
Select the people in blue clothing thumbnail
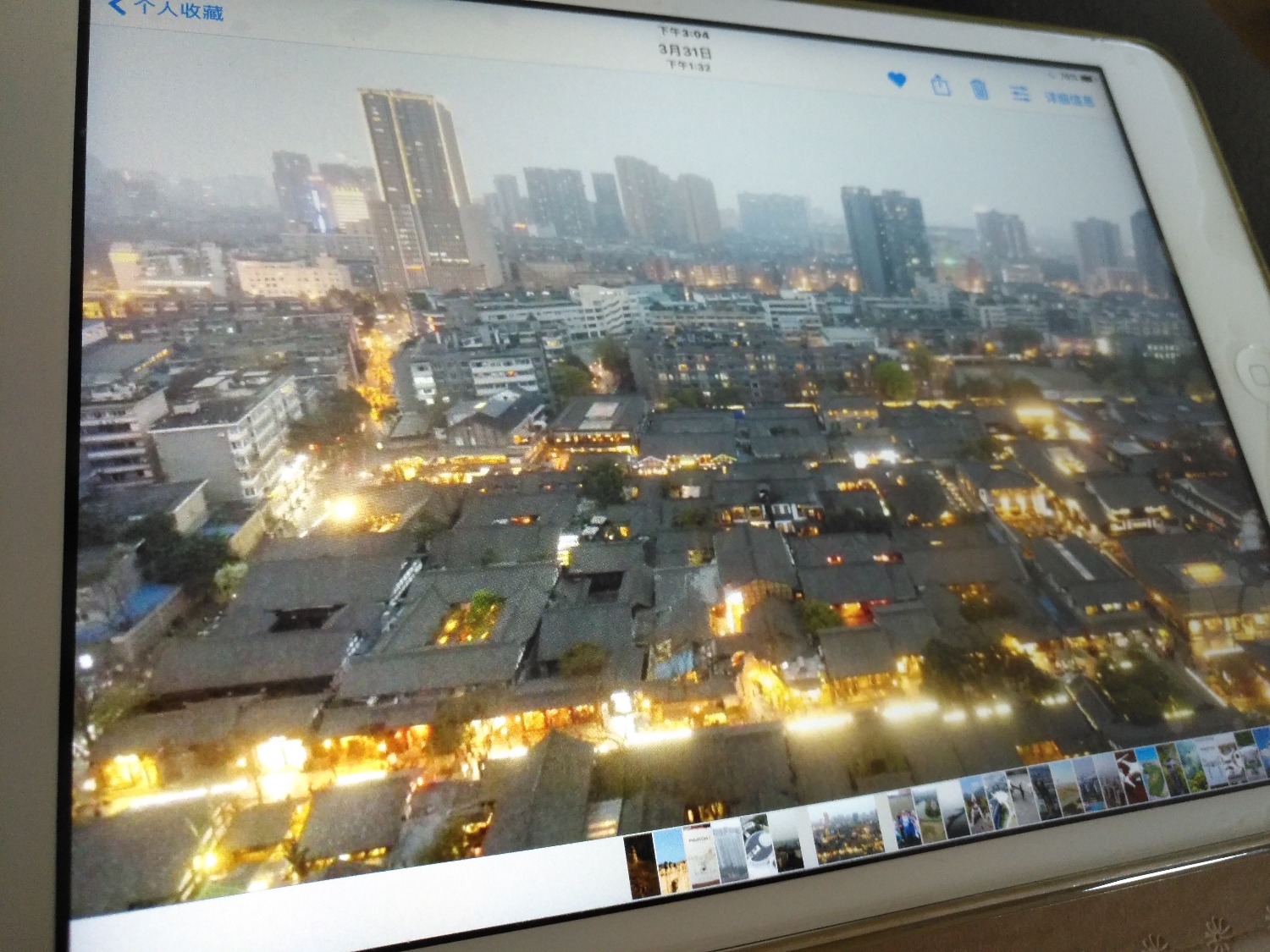coord(904,818)
